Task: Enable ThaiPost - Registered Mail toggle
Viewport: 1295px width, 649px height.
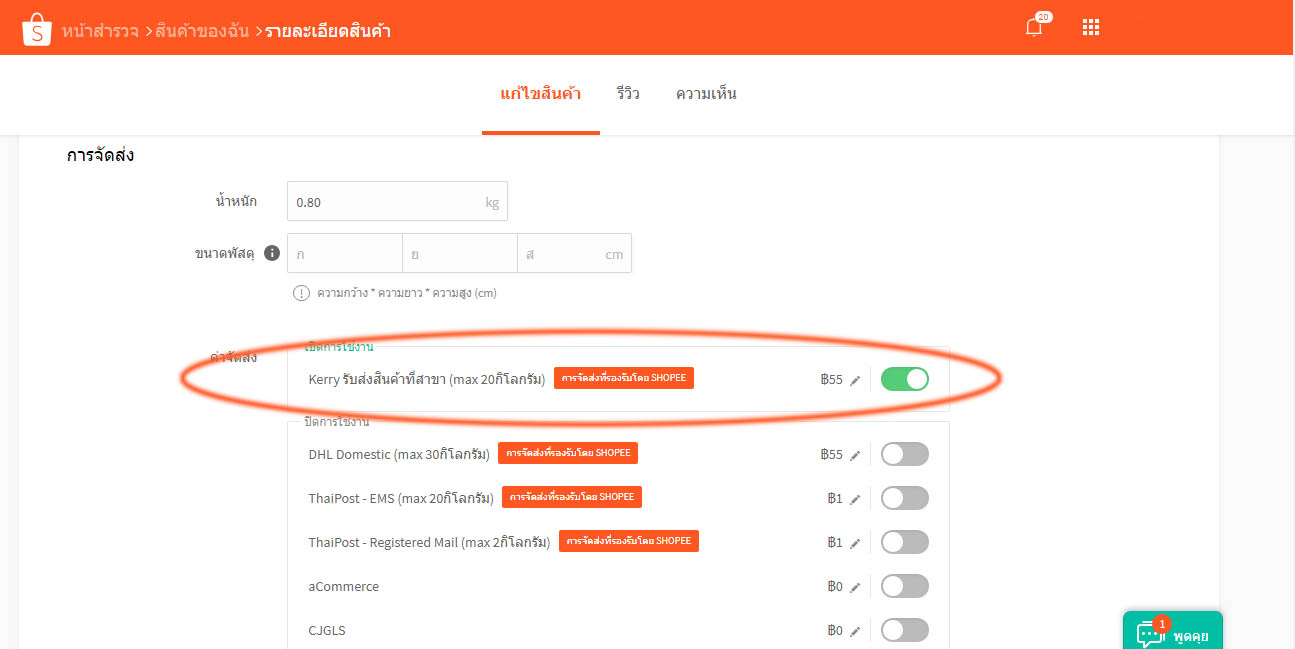Action: [905, 542]
